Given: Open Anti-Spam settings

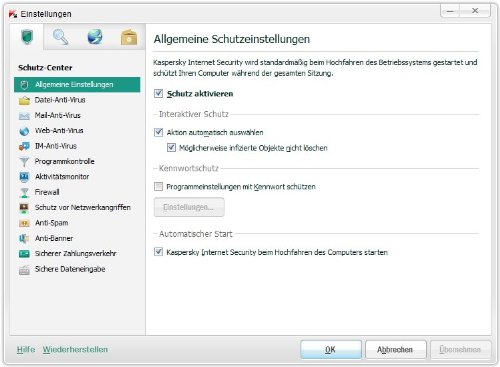Looking at the screenshot, I should click(52, 223).
